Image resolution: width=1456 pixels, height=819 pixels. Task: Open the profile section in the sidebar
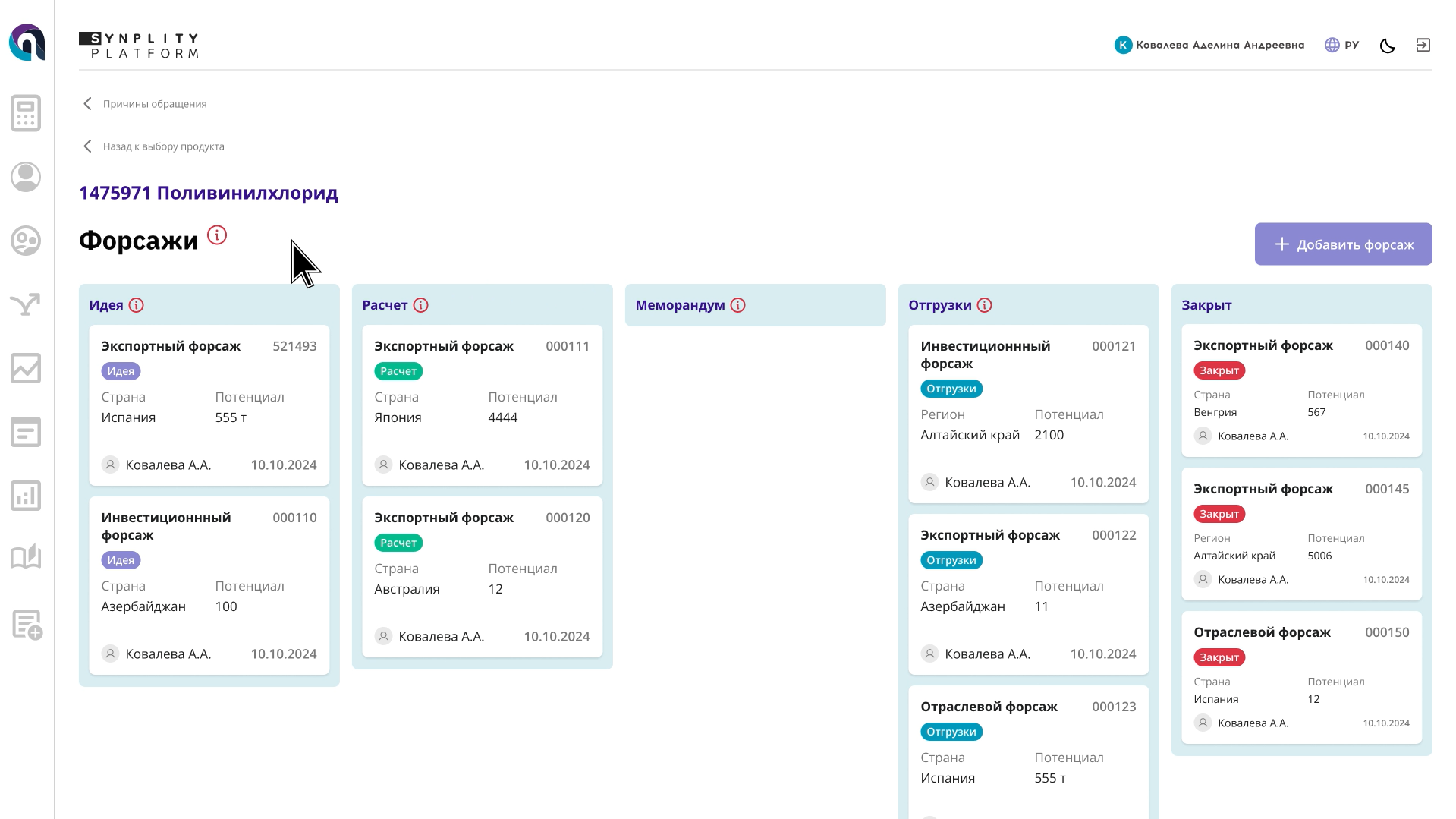25,176
